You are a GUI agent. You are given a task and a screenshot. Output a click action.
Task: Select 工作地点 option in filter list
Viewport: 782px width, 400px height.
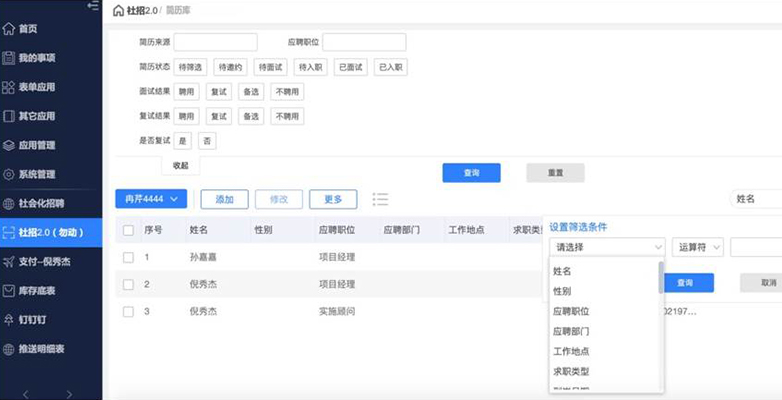click(571, 351)
